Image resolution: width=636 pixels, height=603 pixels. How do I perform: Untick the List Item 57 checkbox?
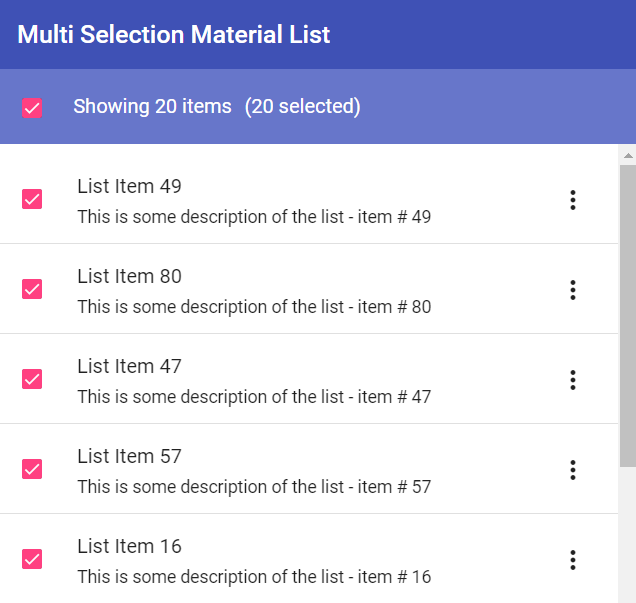32,469
